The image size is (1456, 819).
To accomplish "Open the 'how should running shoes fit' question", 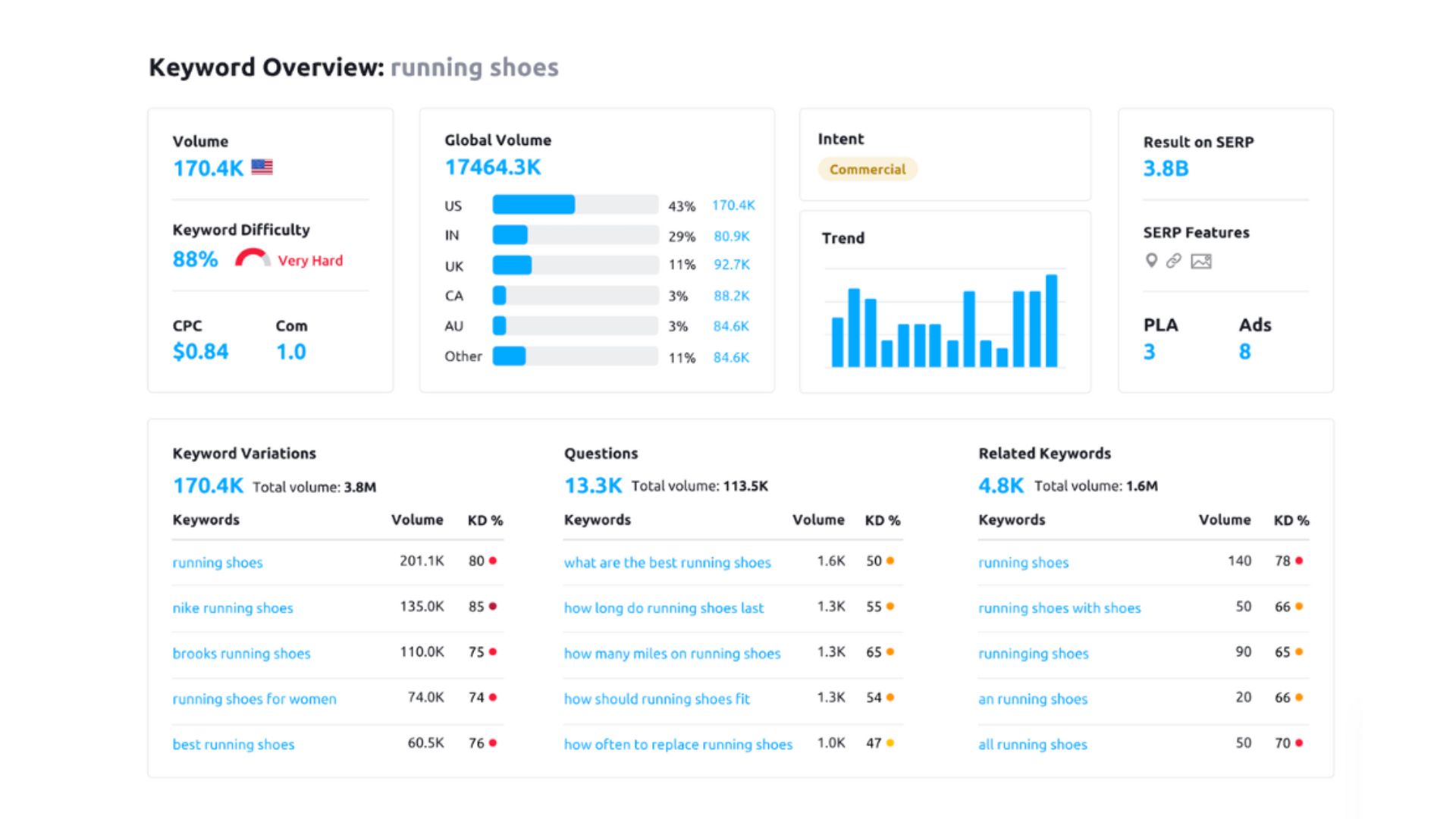I will pos(657,699).
